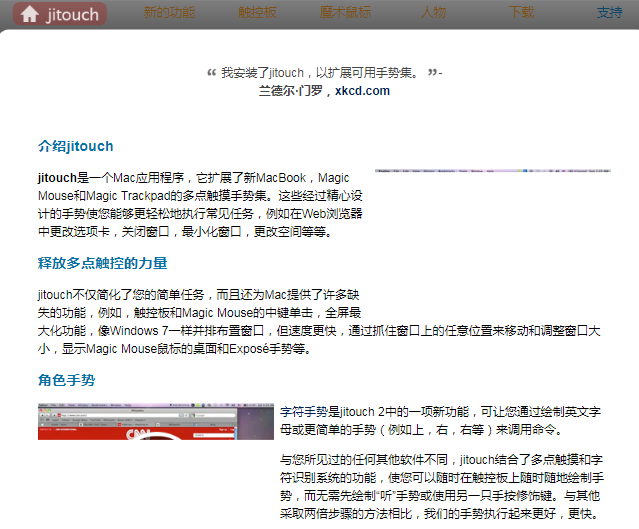Click the Mac menu bar image strip

tap(493, 171)
